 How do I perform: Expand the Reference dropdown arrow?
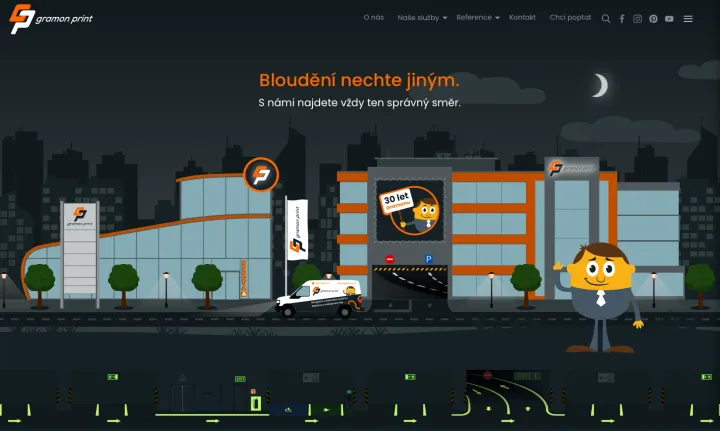497,18
